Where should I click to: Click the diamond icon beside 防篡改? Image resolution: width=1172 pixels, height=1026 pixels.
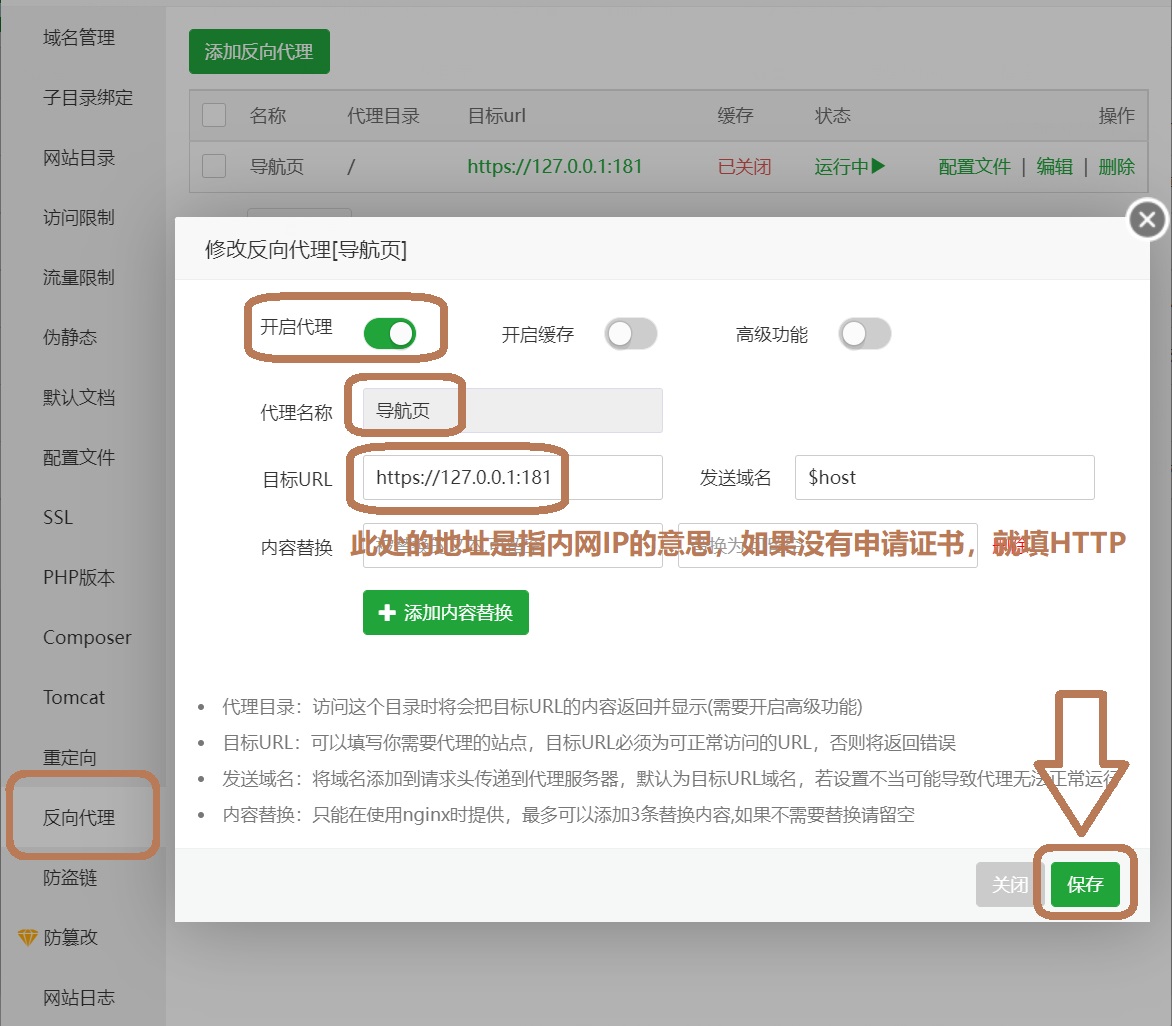pos(27,937)
